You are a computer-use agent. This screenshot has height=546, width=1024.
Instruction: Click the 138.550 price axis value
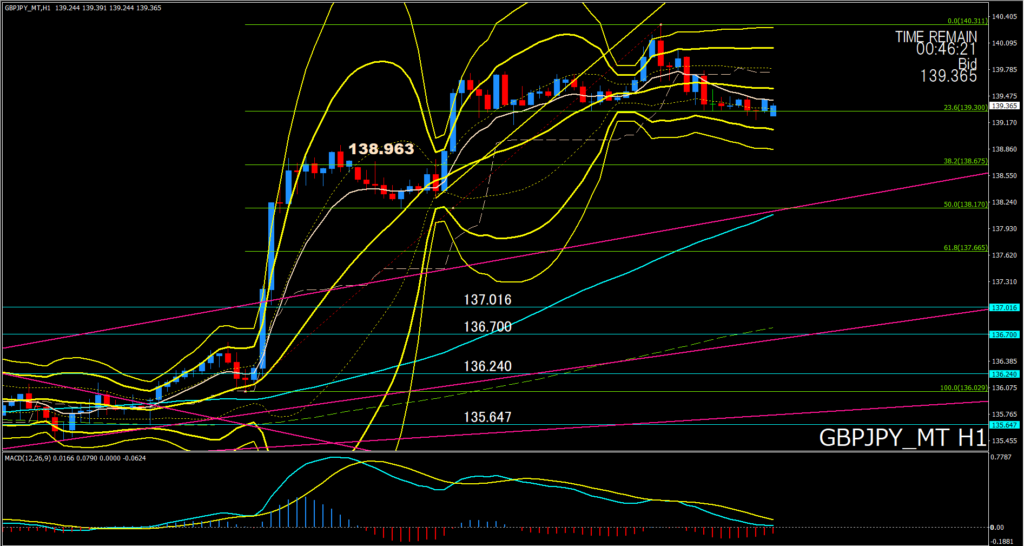tap(1006, 176)
